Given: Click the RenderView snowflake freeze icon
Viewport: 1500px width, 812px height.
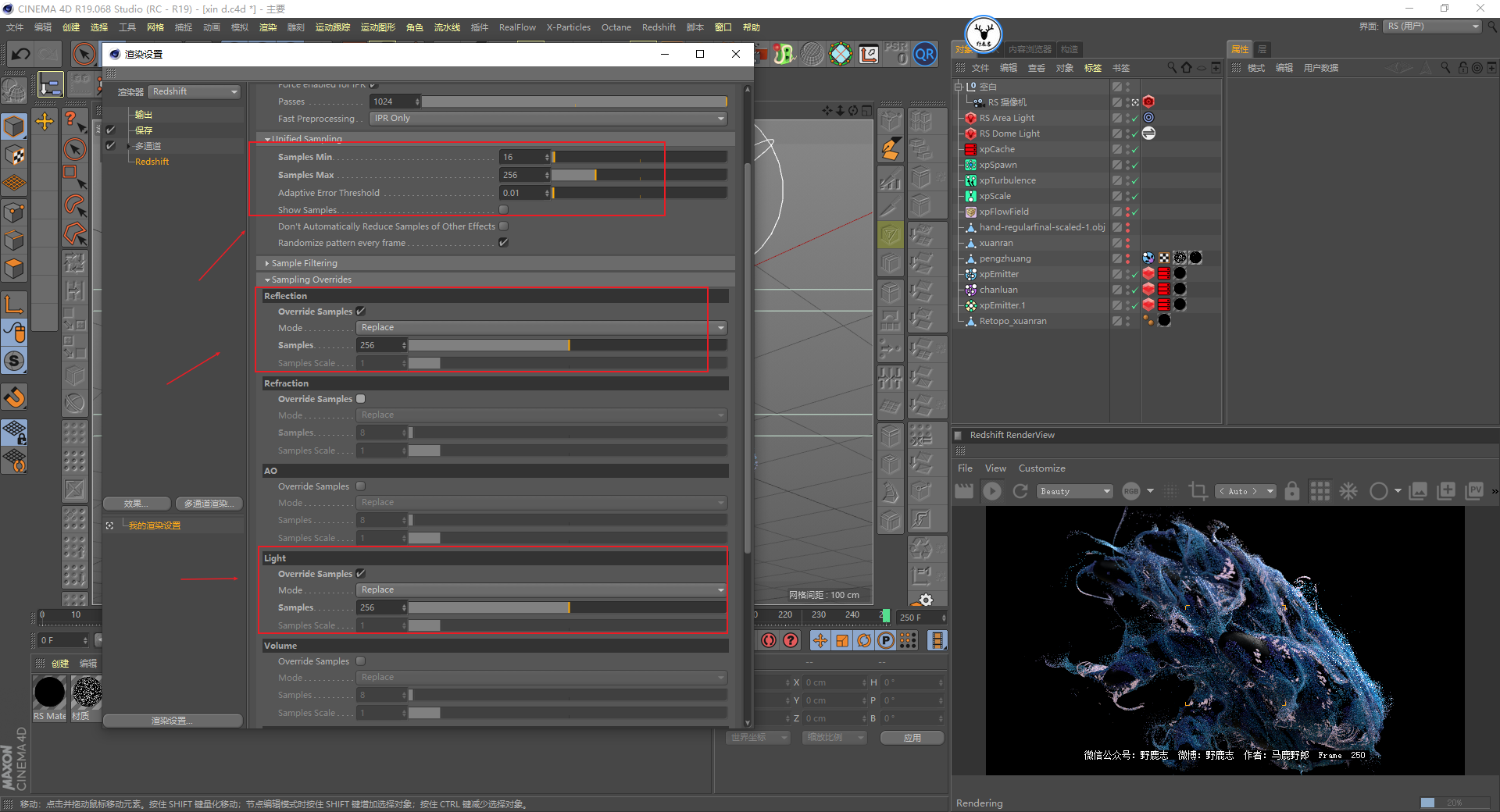Looking at the screenshot, I should [x=1349, y=491].
